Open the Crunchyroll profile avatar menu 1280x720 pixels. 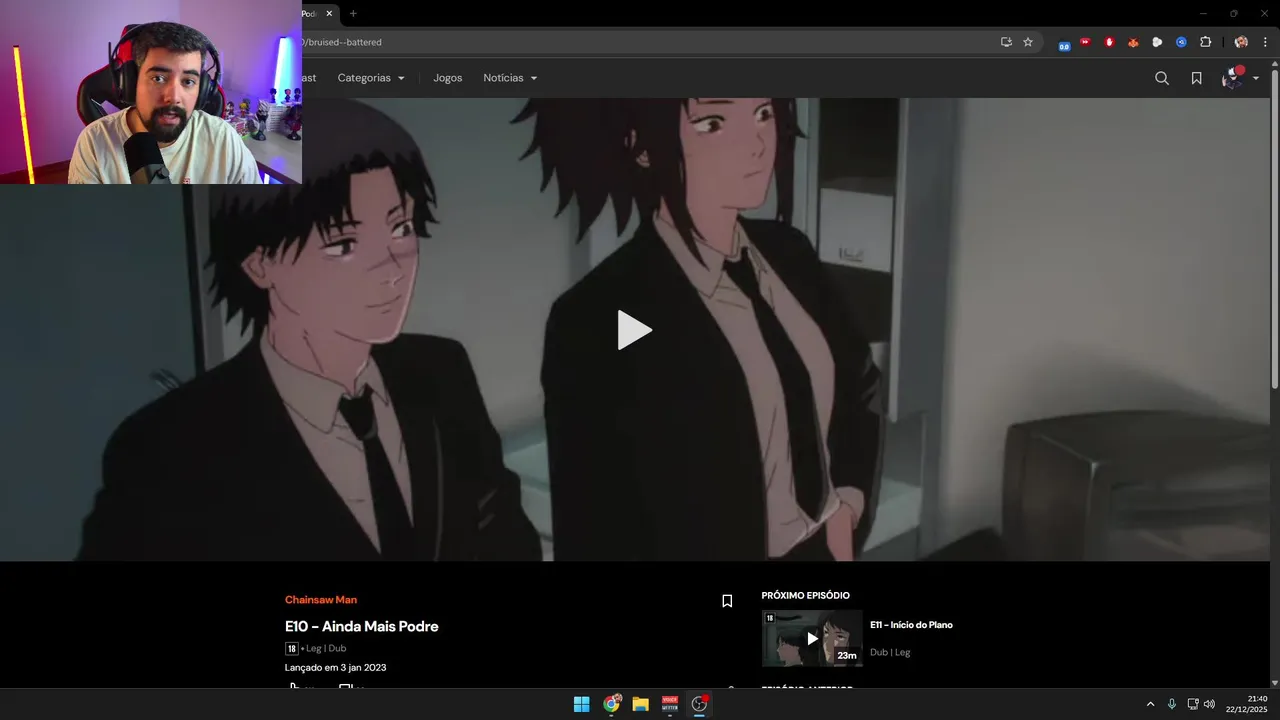tap(1233, 78)
